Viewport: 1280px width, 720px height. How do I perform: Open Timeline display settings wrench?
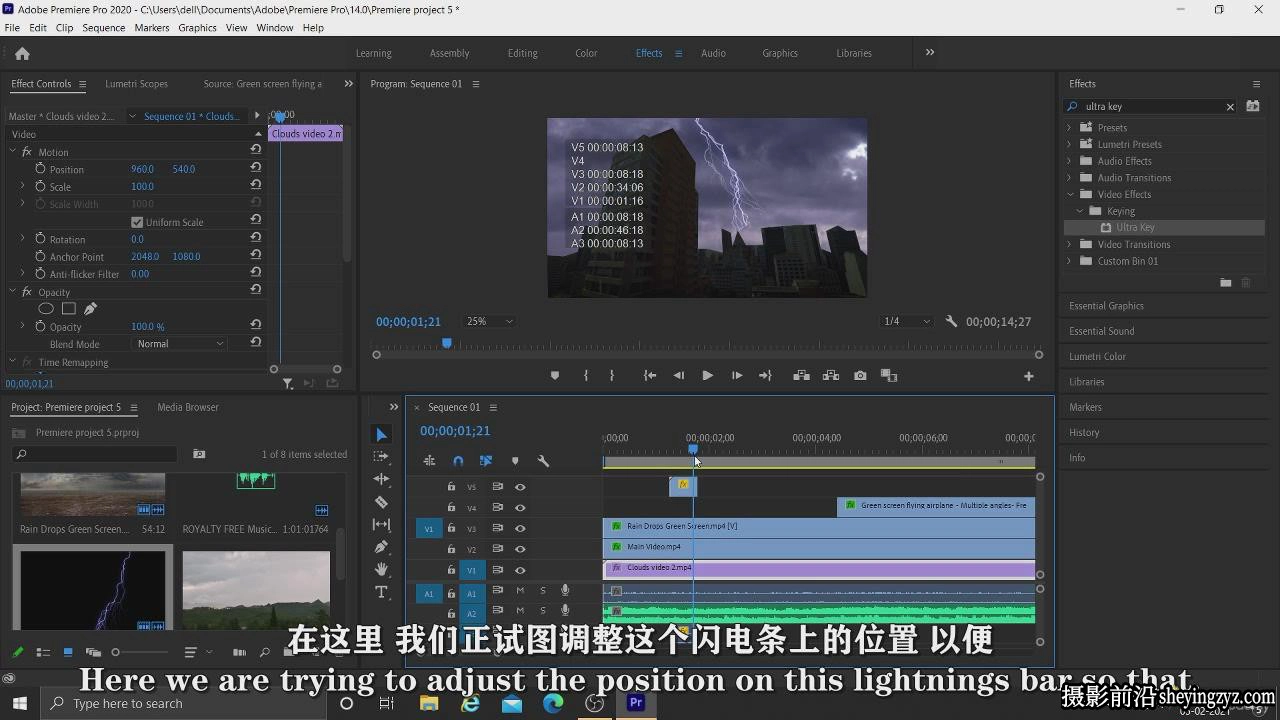pos(543,461)
